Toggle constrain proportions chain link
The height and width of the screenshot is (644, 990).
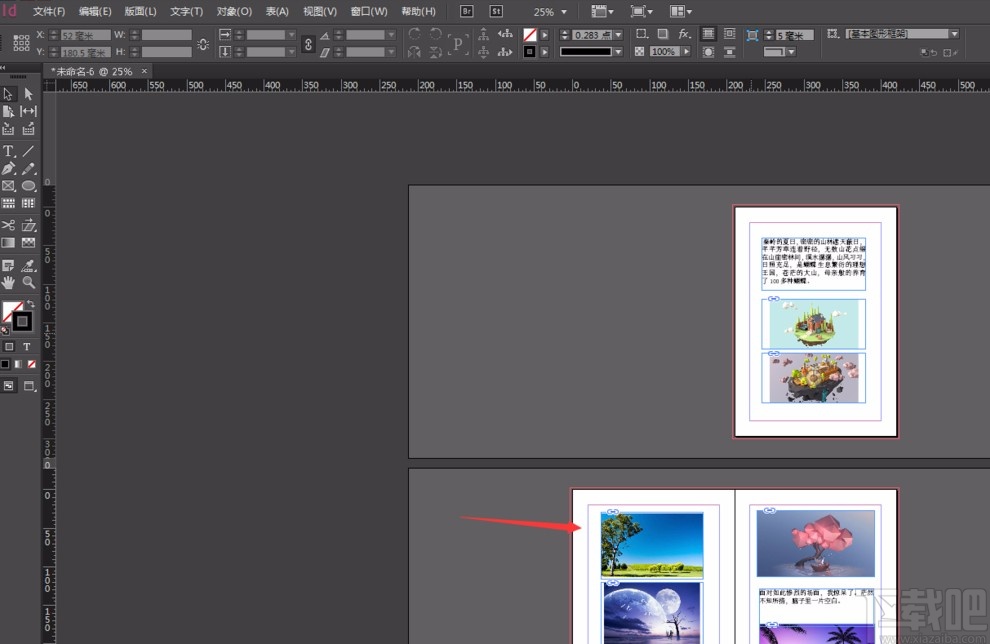203,44
